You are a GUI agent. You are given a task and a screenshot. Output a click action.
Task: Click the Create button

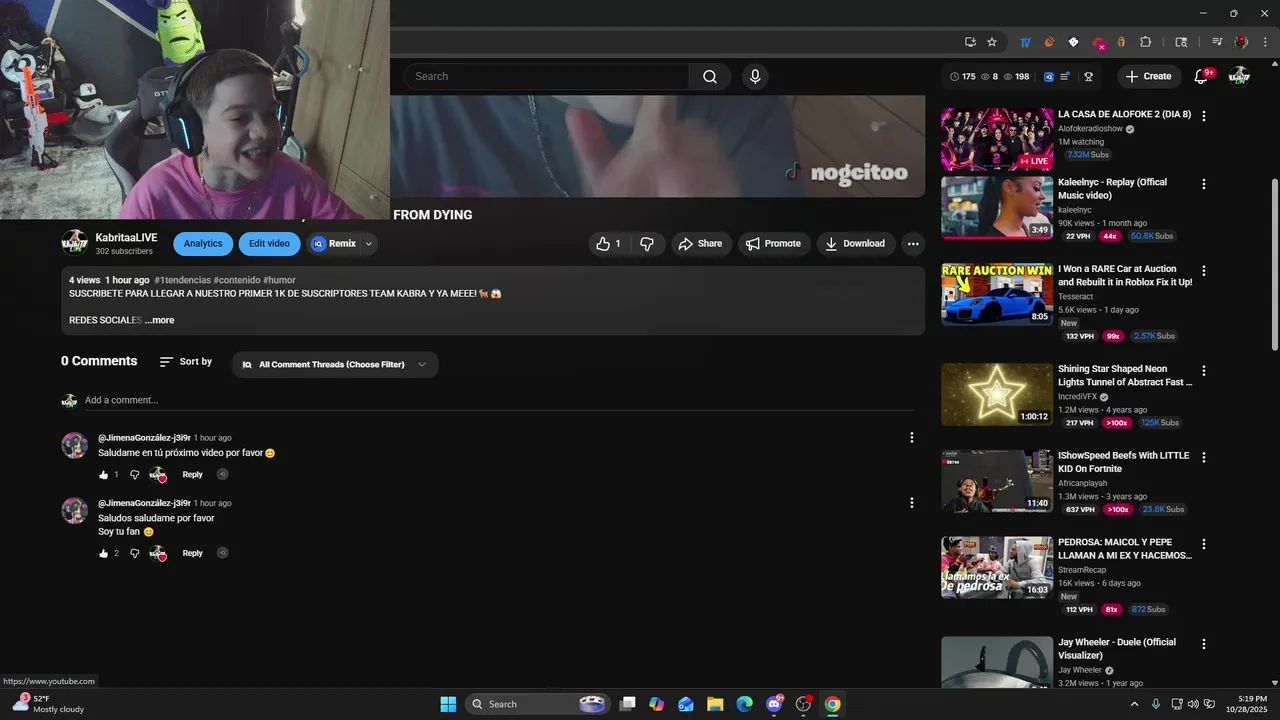(1148, 76)
